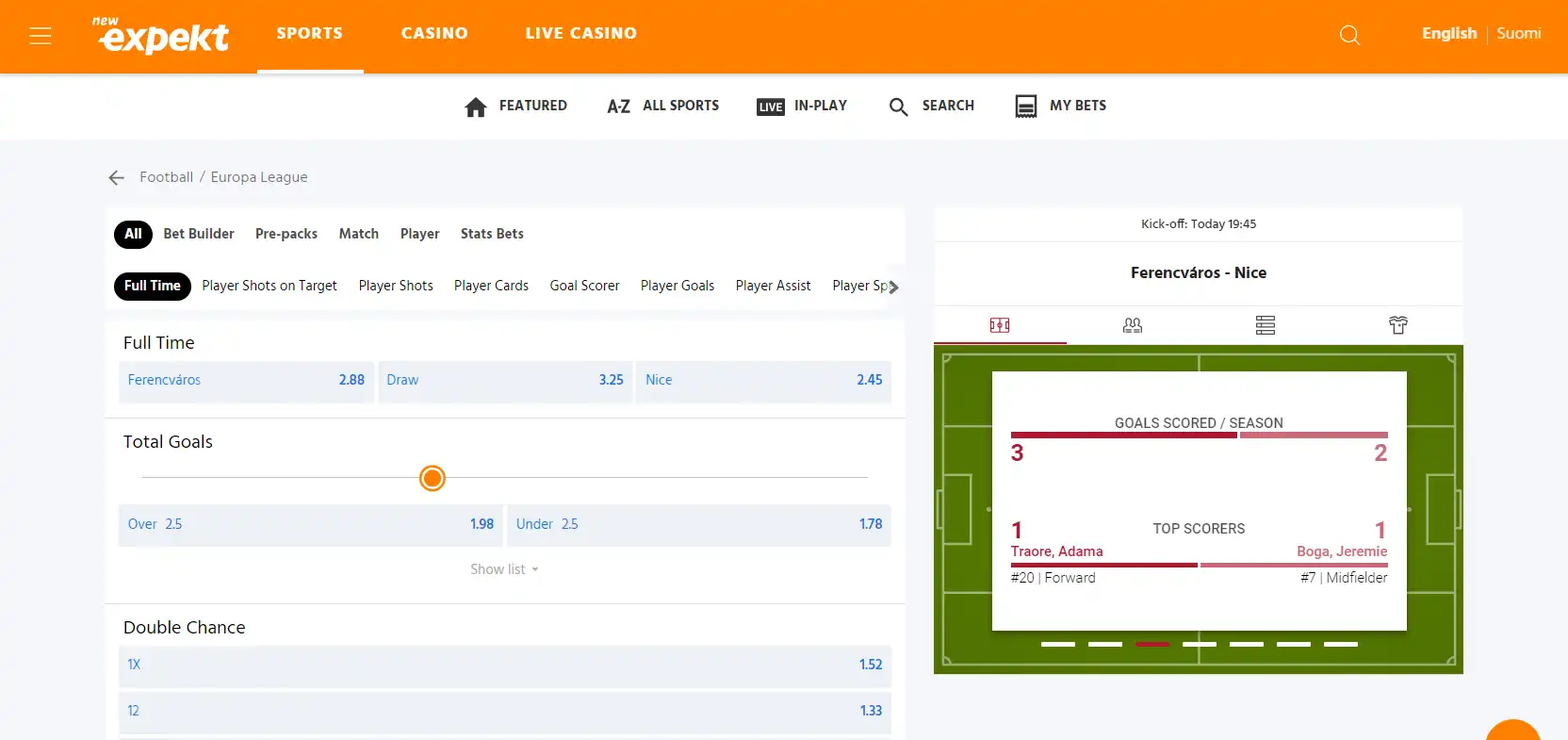Select Player Shots on Target chip
The height and width of the screenshot is (740, 1568).
pyautogui.click(x=269, y=286)
